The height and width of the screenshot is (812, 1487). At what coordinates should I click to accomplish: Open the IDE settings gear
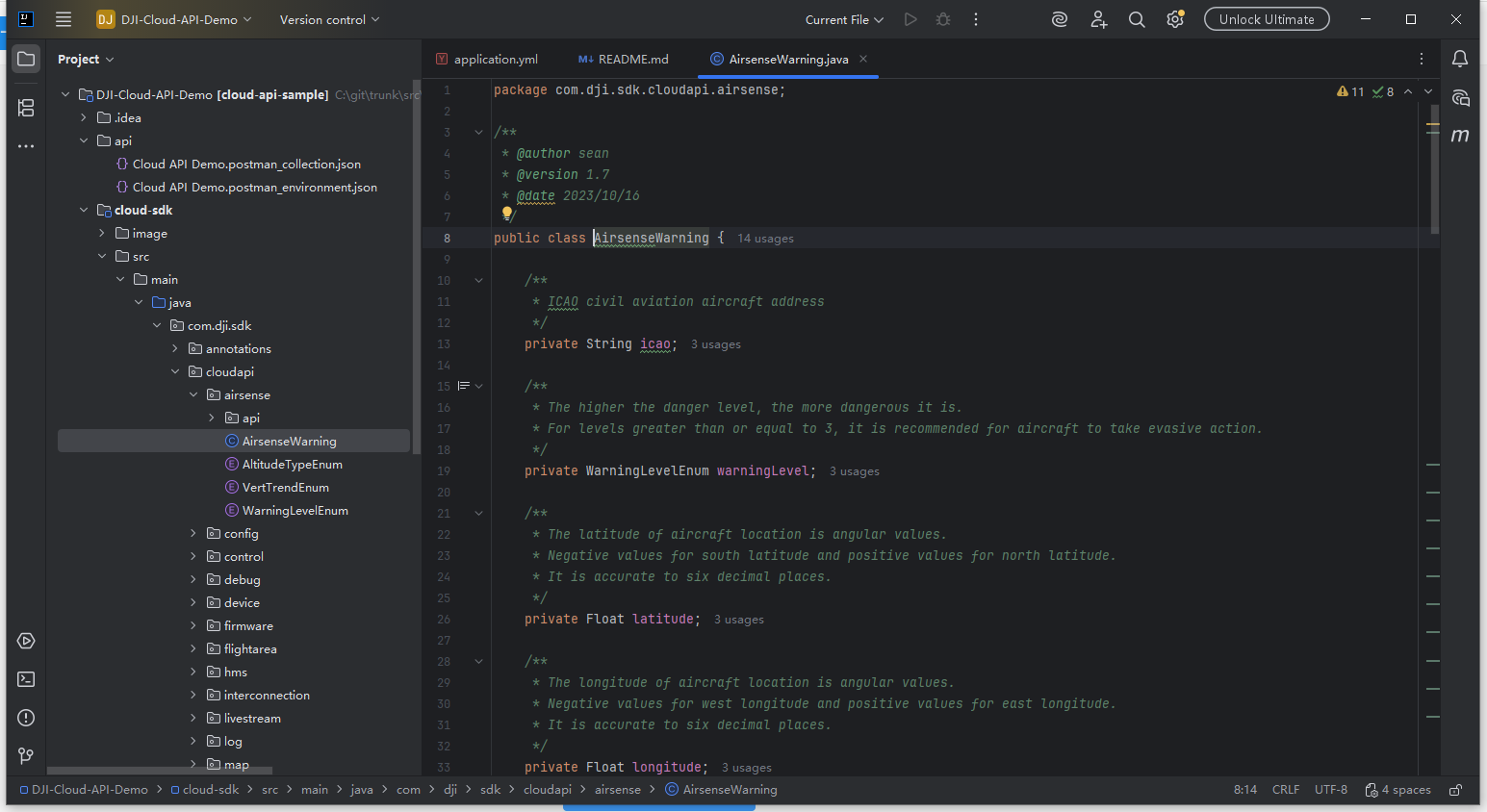1174,19
